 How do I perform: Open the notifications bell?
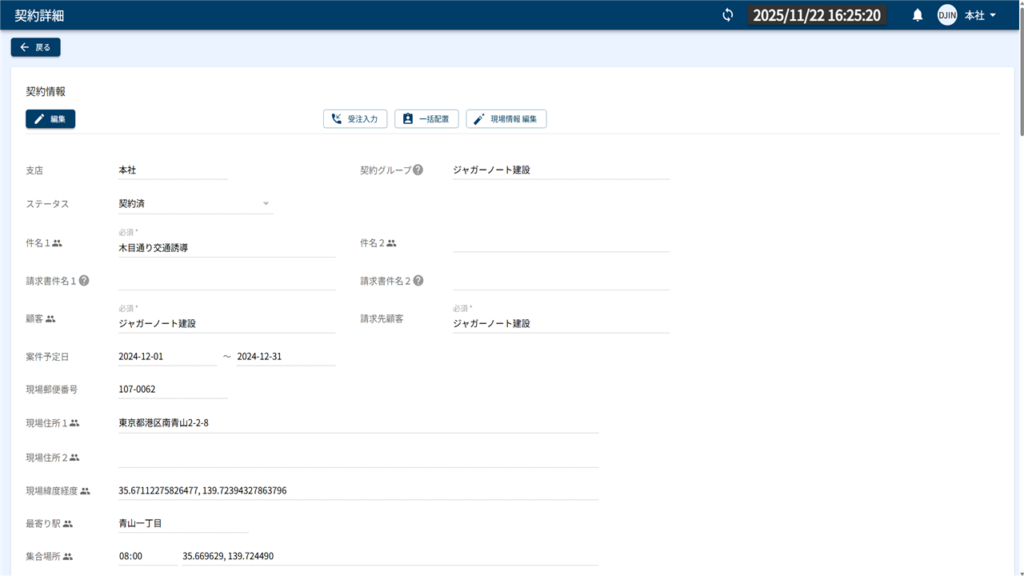(918, 15)
